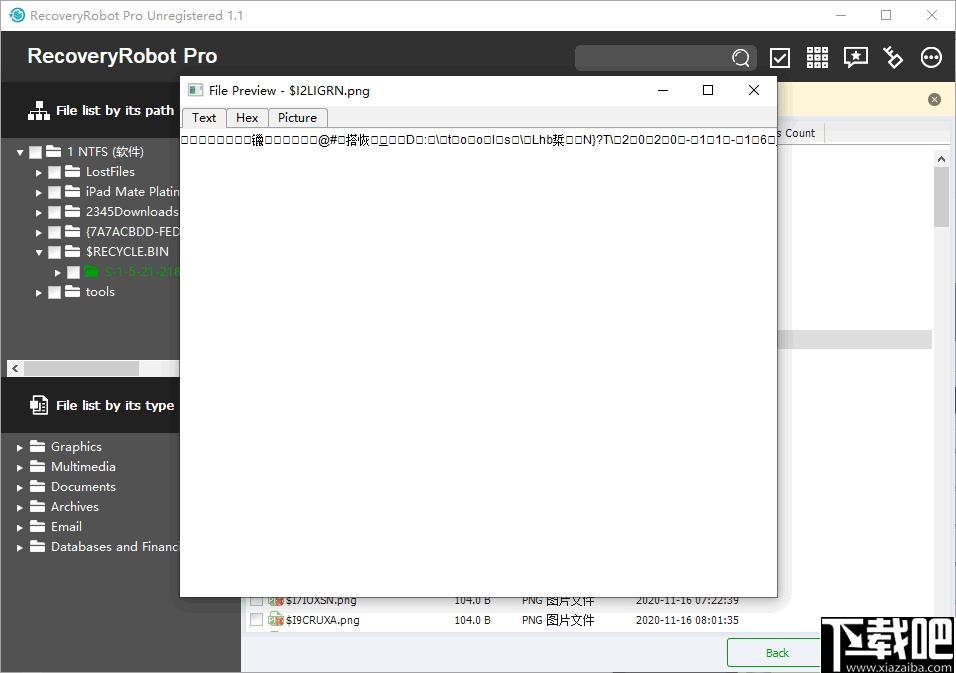Check the {7A7ACBDD-FED folder checkbox
Image resolution: width=956 pixels, height=673 pixels.
54,232
